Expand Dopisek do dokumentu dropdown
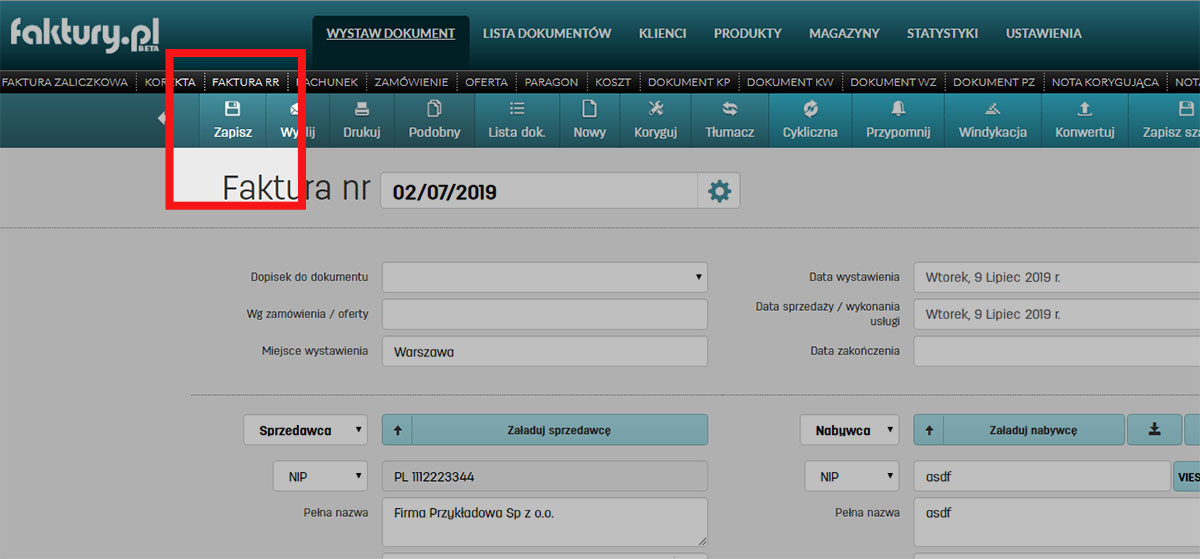Image resolution: width=1200 pixels, height=559 pixels. click(x=544, y=277)
